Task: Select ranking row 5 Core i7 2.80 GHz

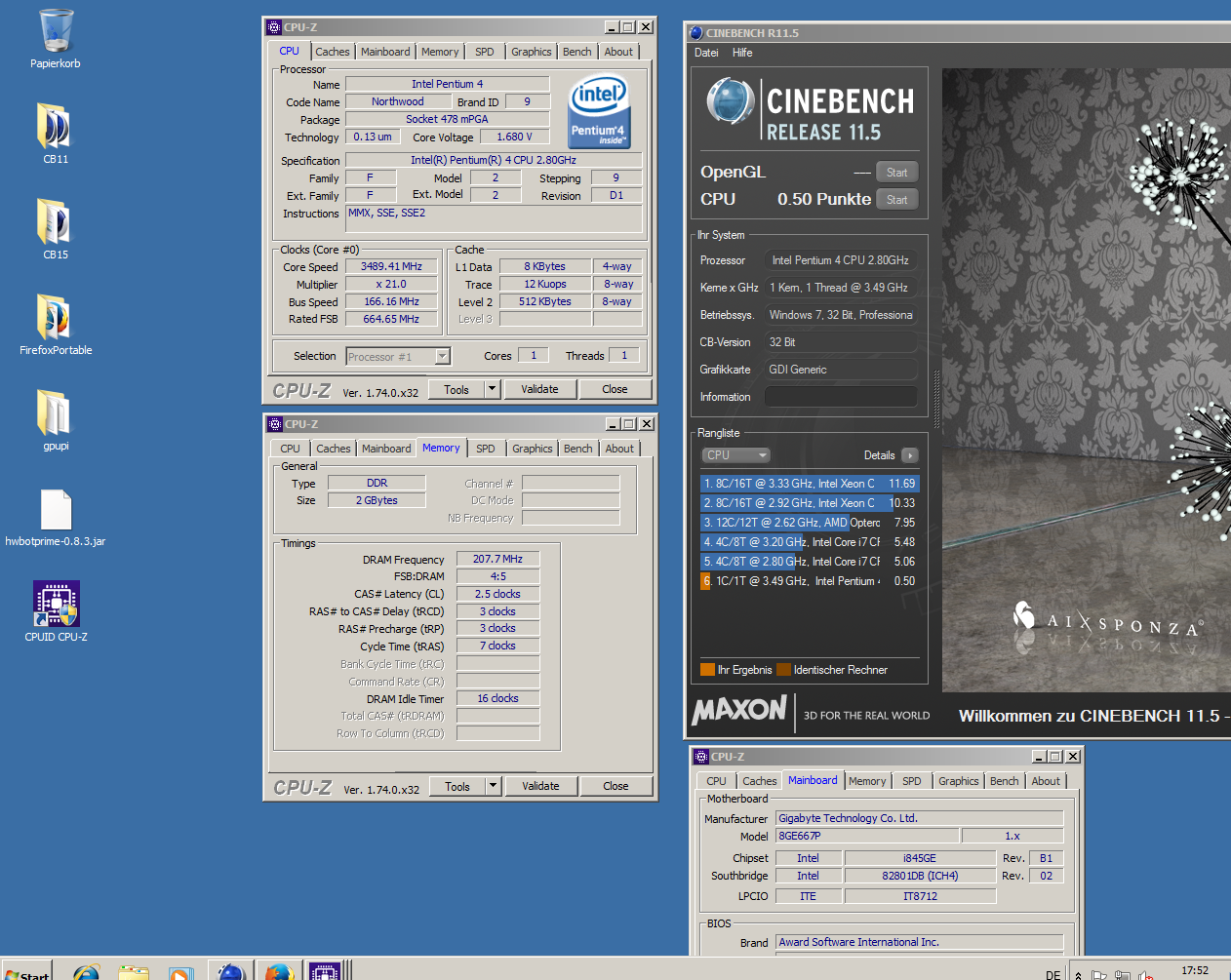Action: click(x=810, y=562)
